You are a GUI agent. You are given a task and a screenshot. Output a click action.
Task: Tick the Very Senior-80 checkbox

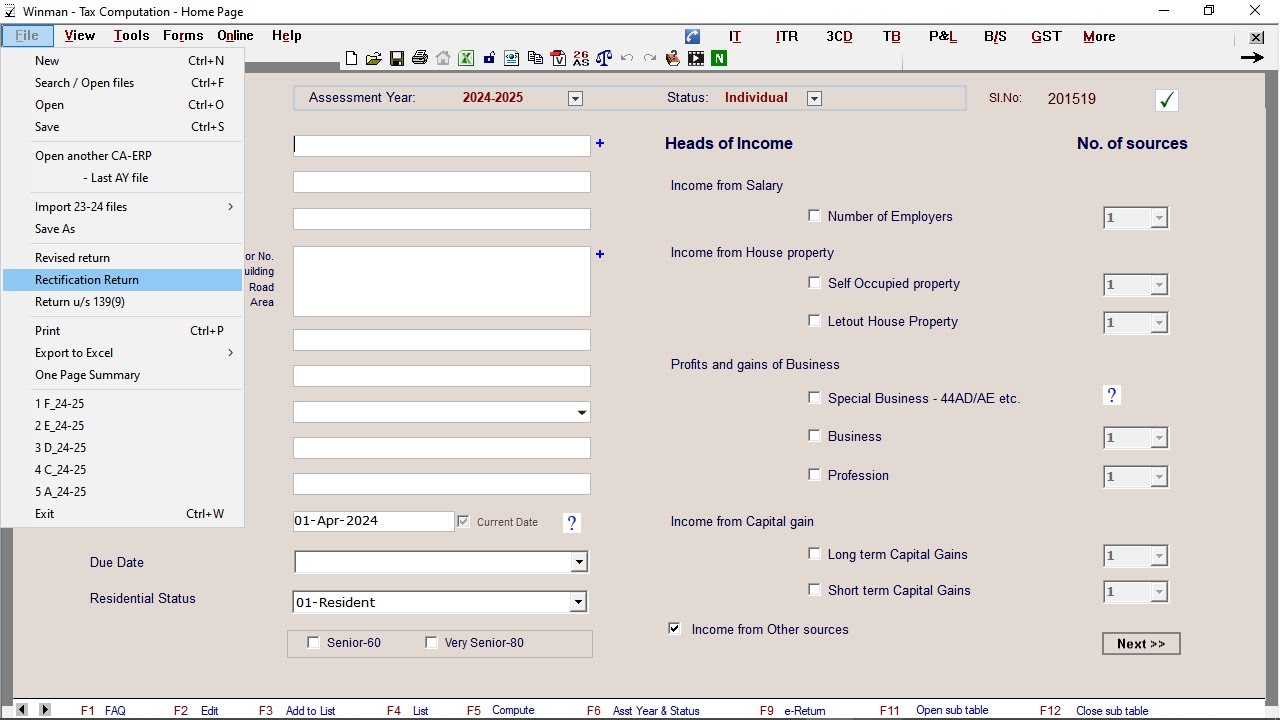[x=432, y=643]
